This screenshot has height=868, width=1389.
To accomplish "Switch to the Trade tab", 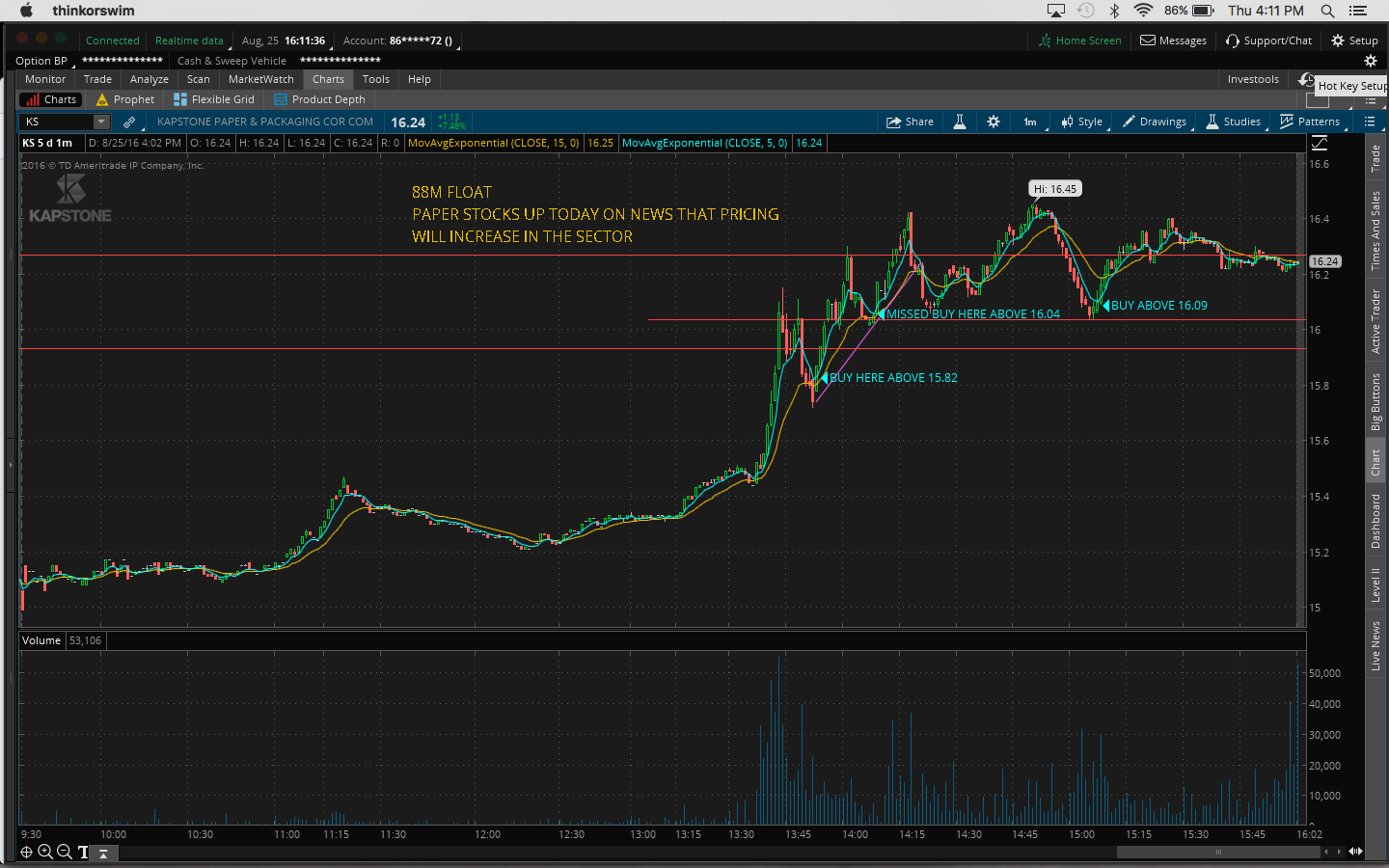I will coord(97,79).
